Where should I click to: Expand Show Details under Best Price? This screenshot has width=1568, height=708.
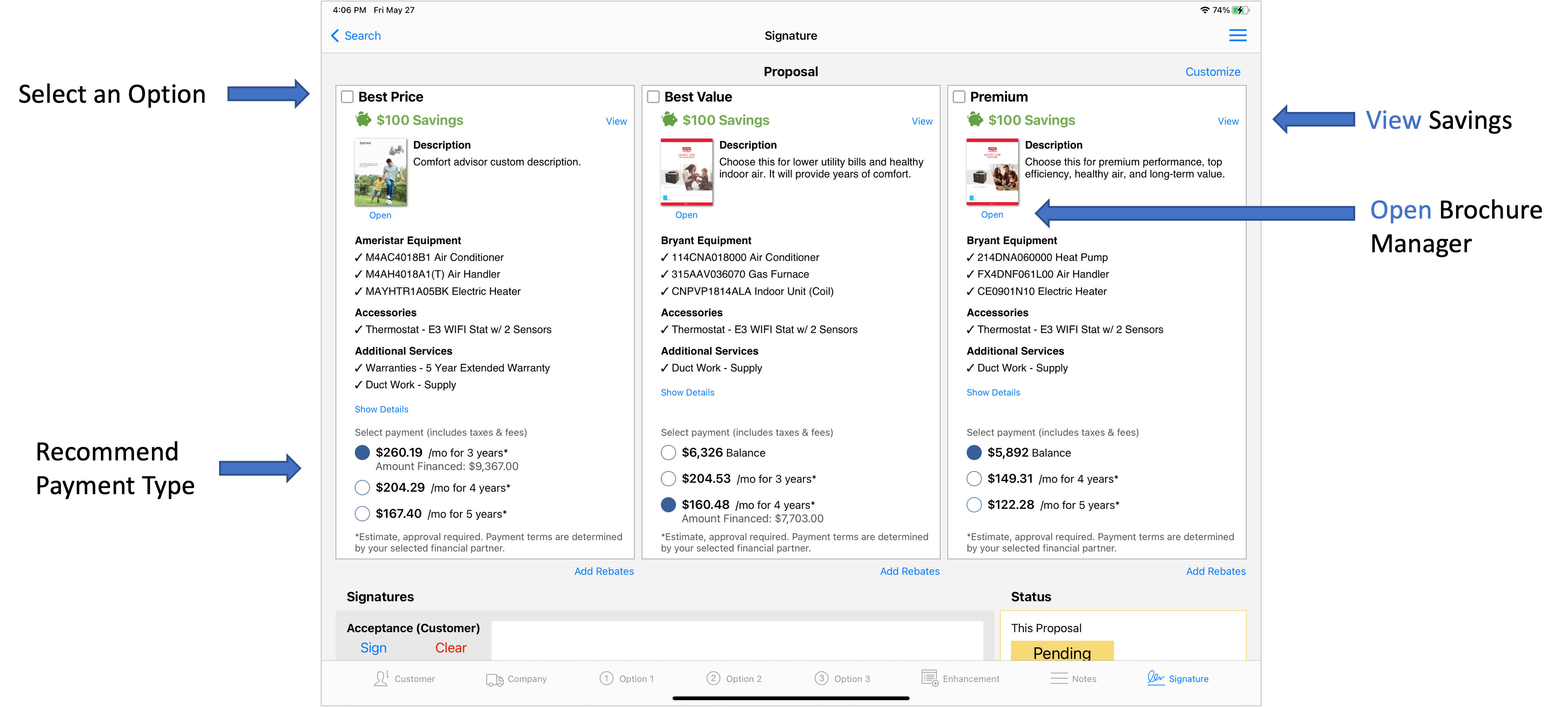(382, 409)
